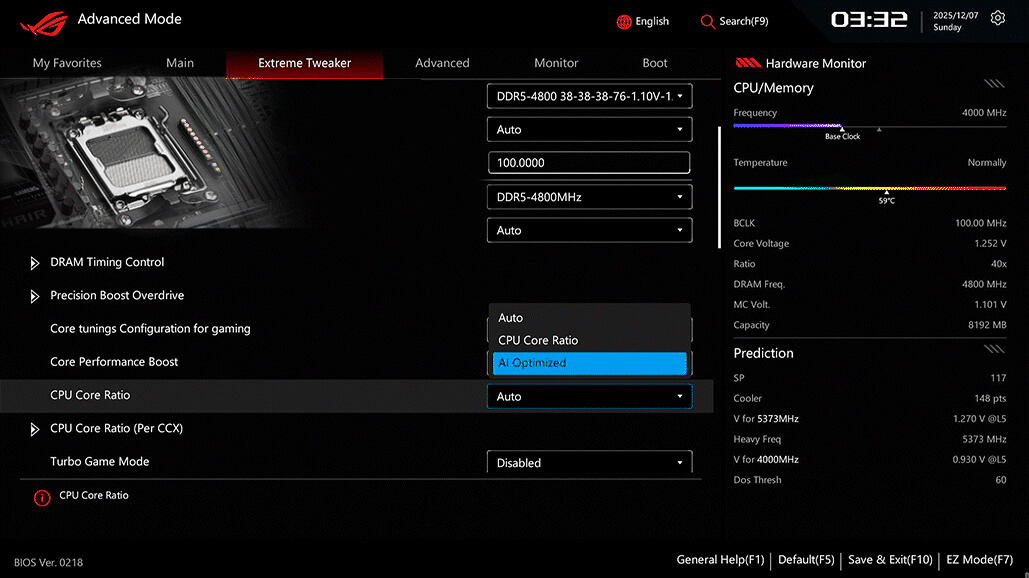Screen dimensions: 1029x578
Task: Switch to EZ Mode(F7)
Action: click(x=979, y=560)
